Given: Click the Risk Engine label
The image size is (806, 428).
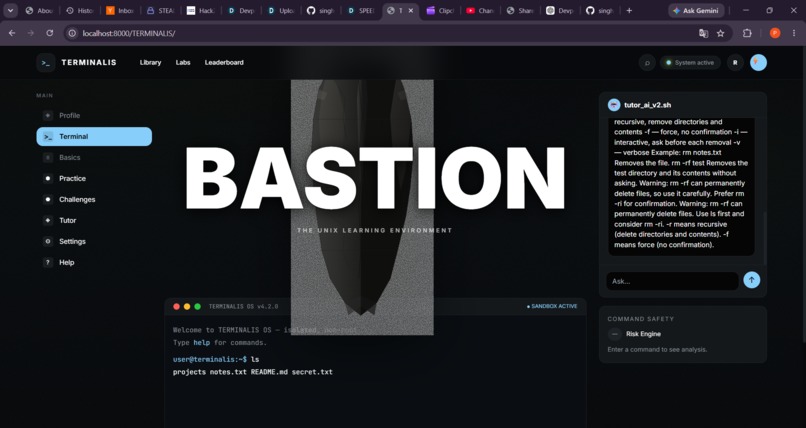Looking at the screenshot, I should tap(643, 334).
